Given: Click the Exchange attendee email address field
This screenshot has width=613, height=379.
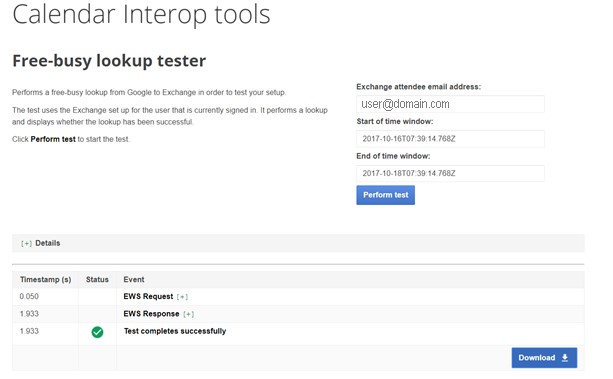Looking at the screenshot, I should point(450,104).
